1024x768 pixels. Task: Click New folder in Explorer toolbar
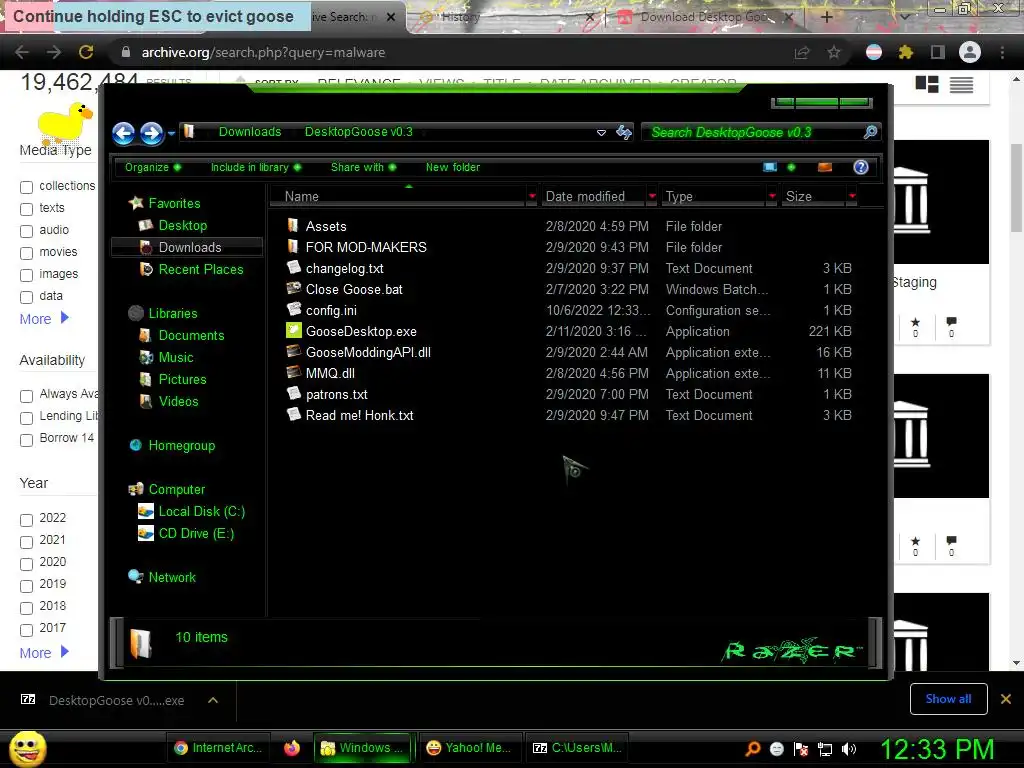click(x=453, y=167)
